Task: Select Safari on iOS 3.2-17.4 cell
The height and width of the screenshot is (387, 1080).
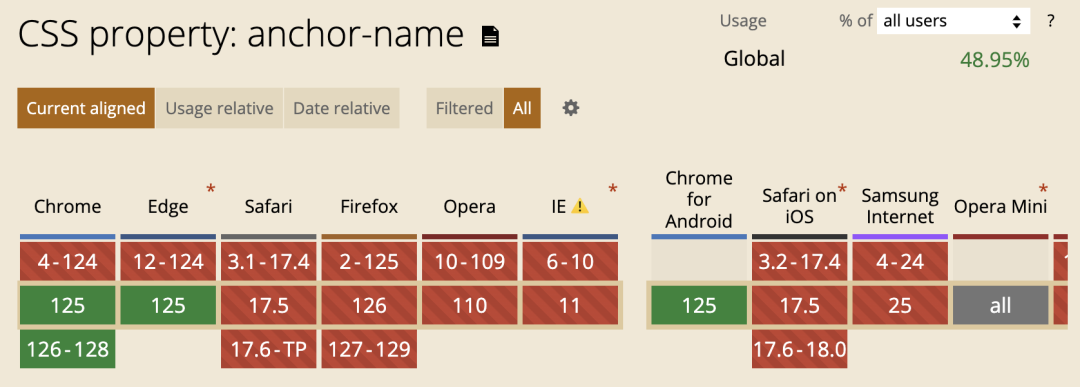Action: coord(800,262)
